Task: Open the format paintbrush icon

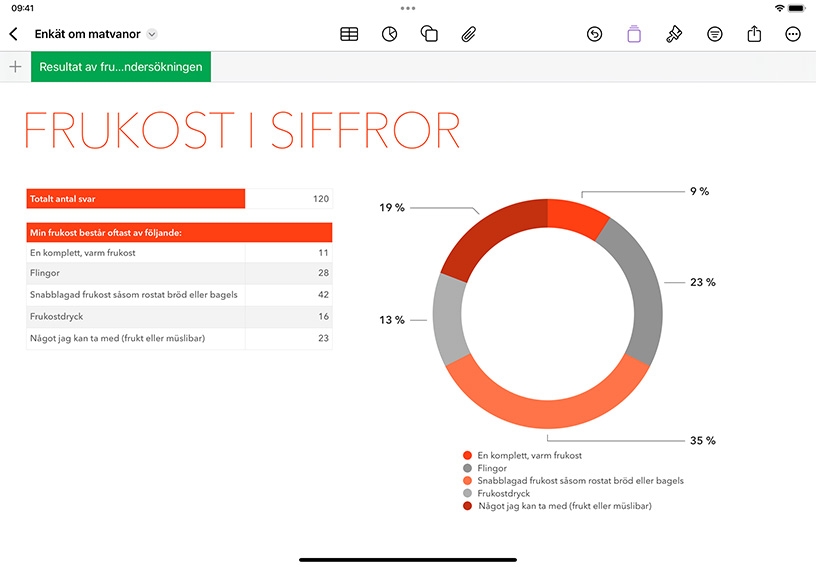Action: (x=674, y=34)
